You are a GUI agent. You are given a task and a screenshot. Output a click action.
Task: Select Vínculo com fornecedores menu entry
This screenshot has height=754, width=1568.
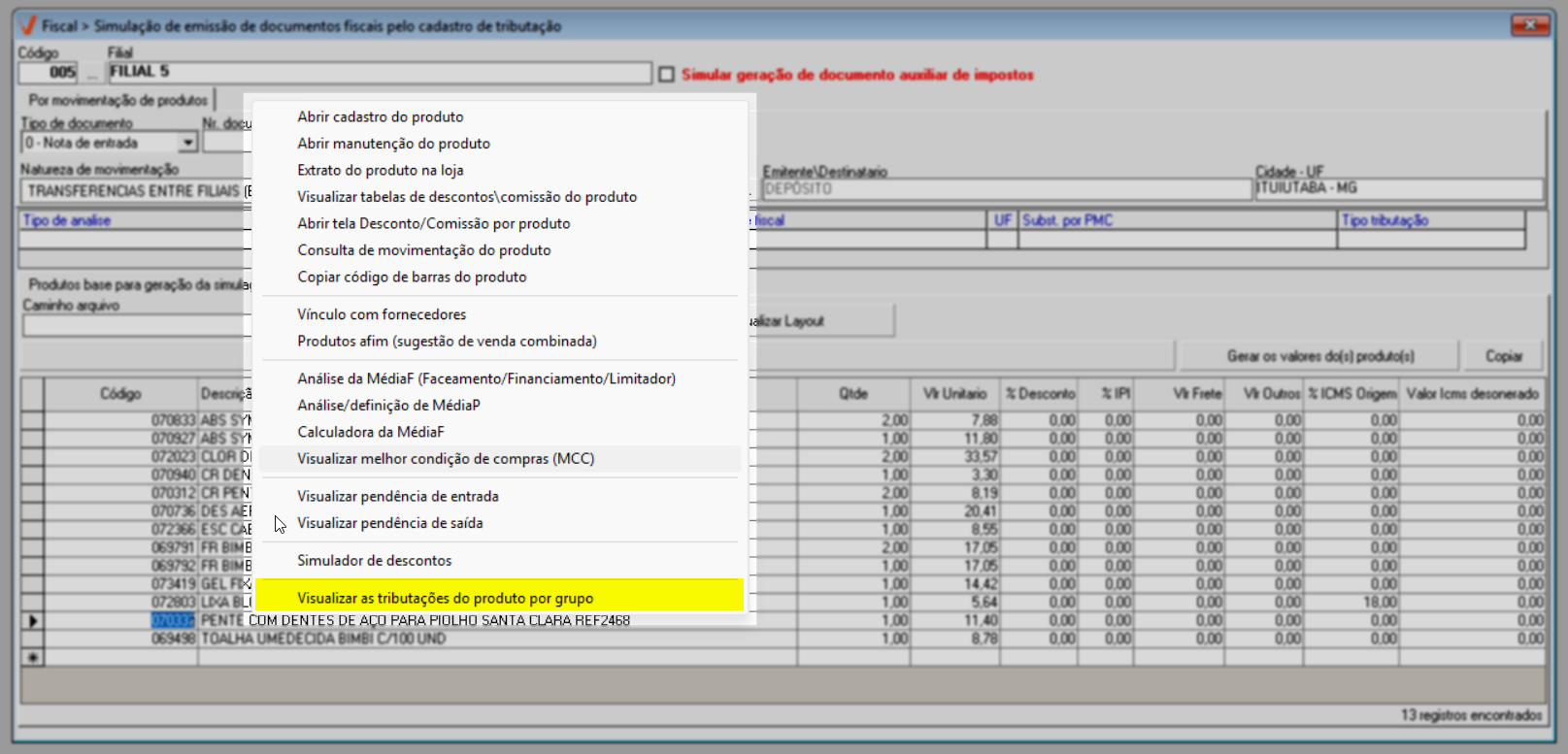[381, 314]
